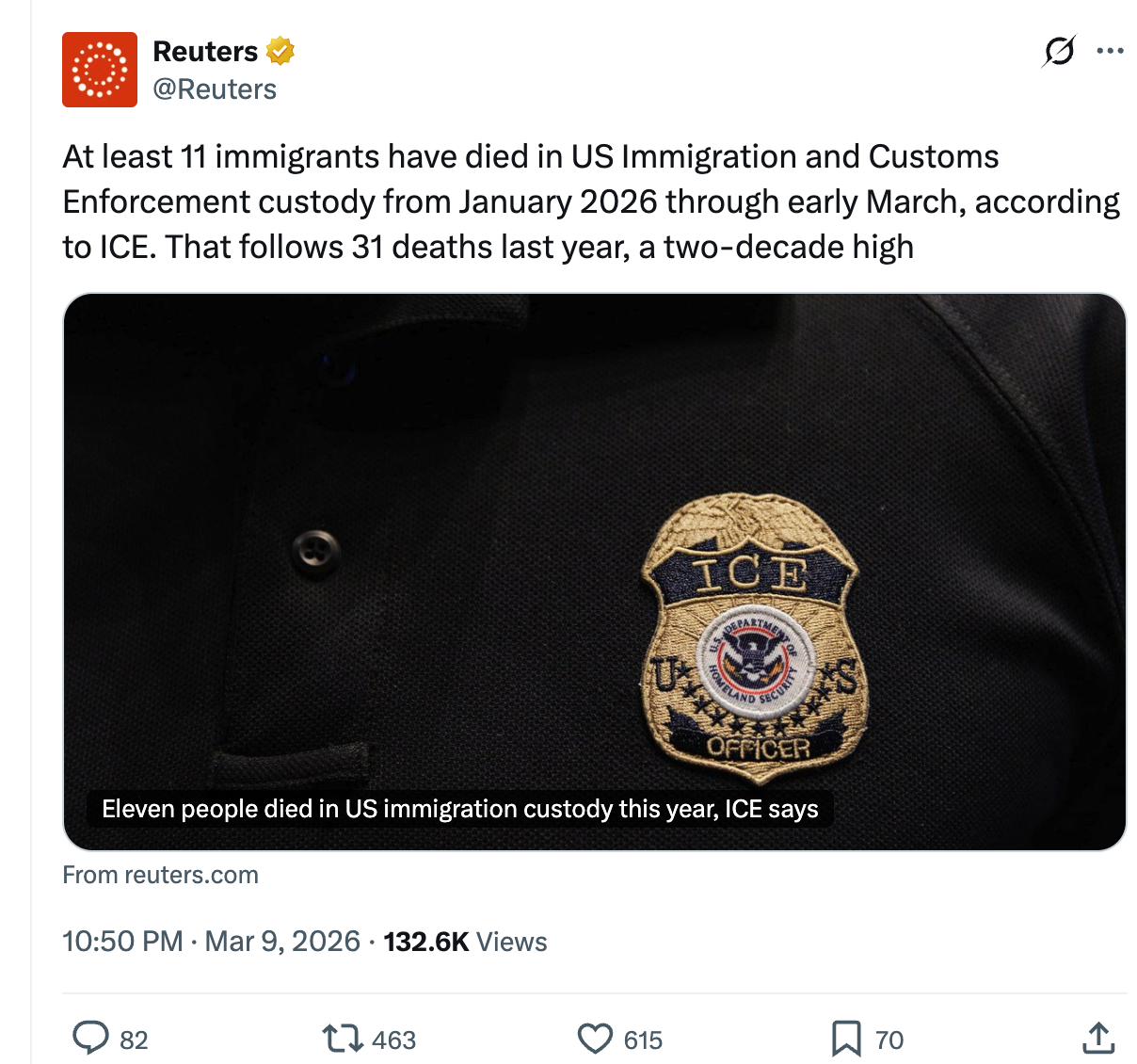Image resolution: width=1137 pixels, height=1064 pixels.
Task: Click the 10:50 PM Mar 9, 2026 timestamp
Action: [x=211, y=942]
